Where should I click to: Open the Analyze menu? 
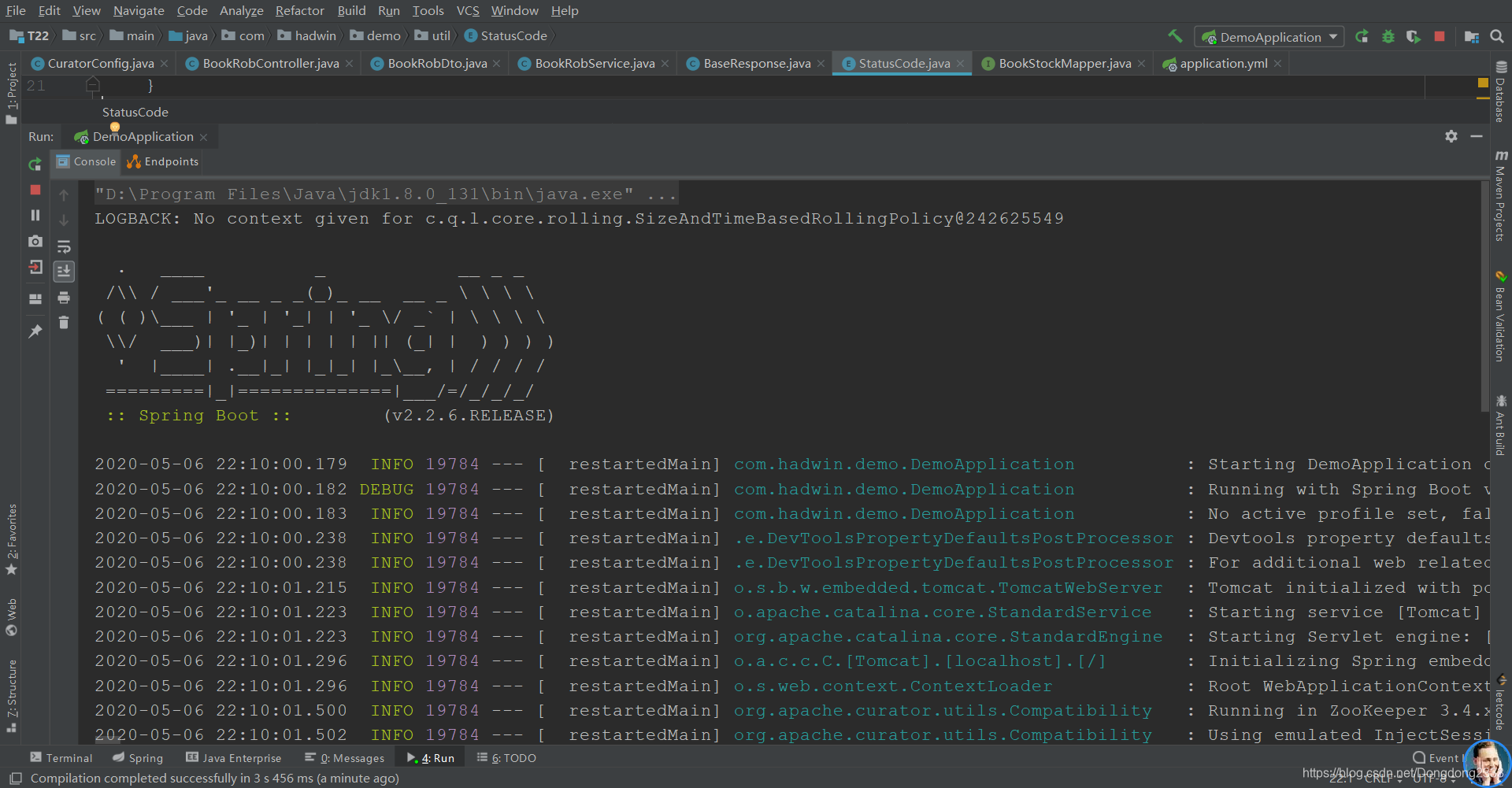tap(241, 10)
